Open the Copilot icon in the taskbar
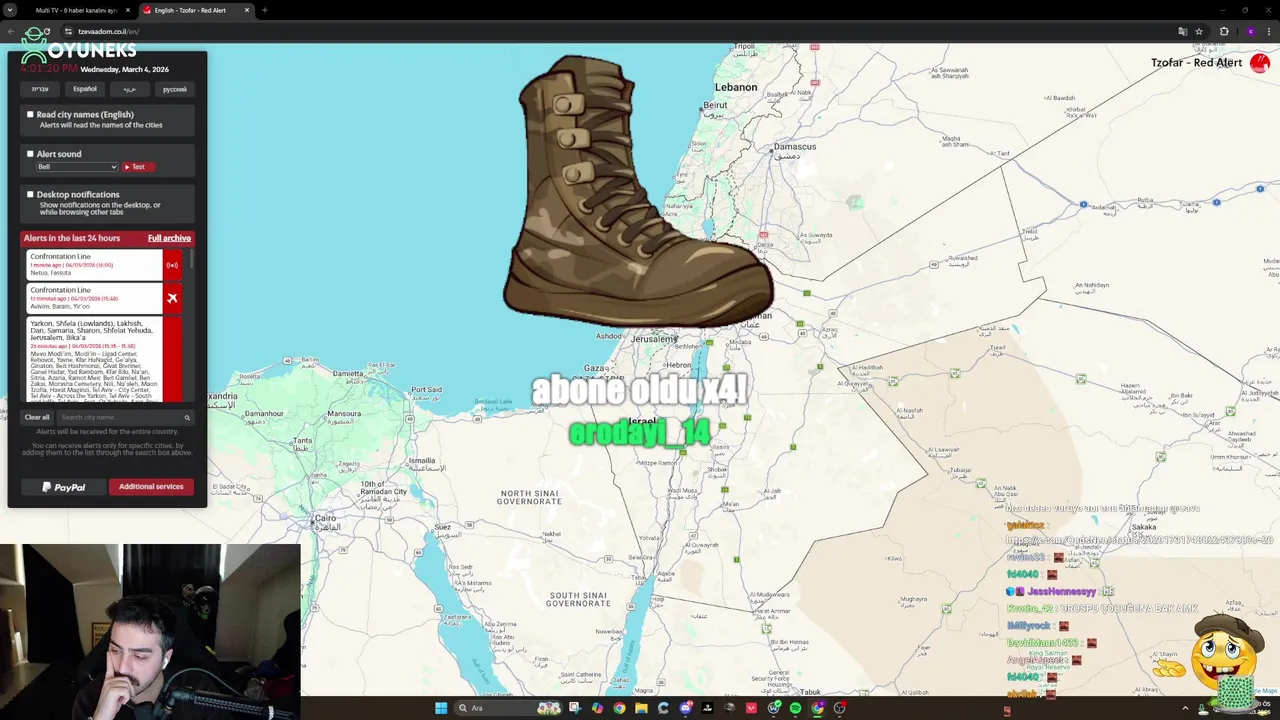1280x720 pixels. [x=597, y=708]
